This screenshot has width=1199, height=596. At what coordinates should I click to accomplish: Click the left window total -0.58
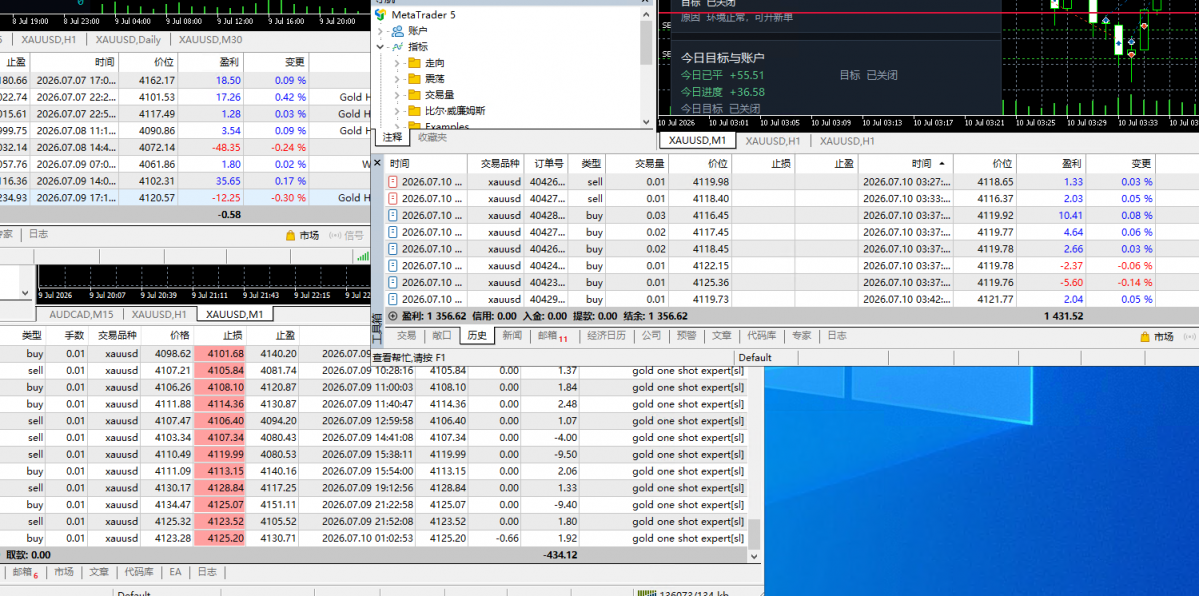(230, 215)
